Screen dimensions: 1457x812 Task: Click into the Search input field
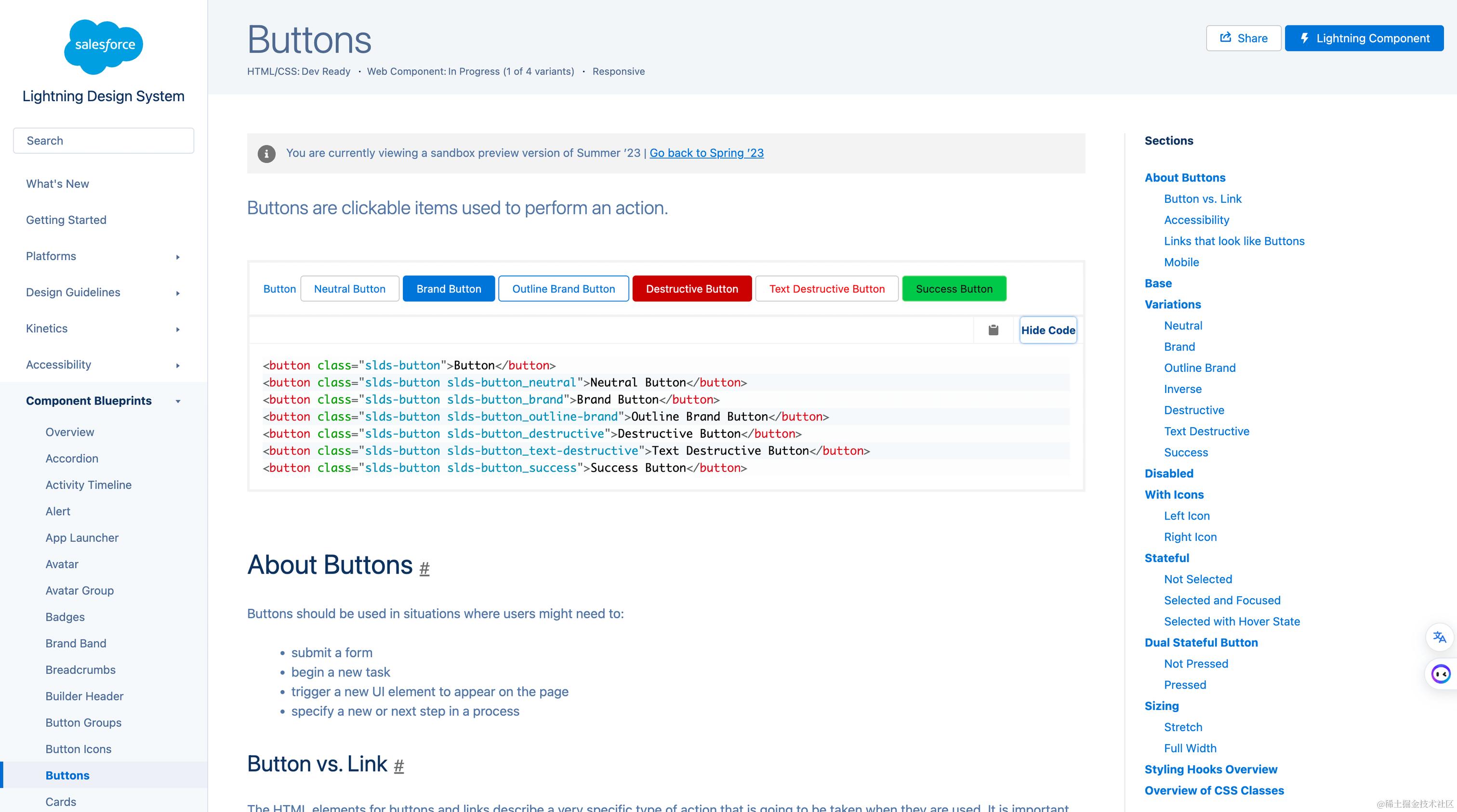click(104, 140)
